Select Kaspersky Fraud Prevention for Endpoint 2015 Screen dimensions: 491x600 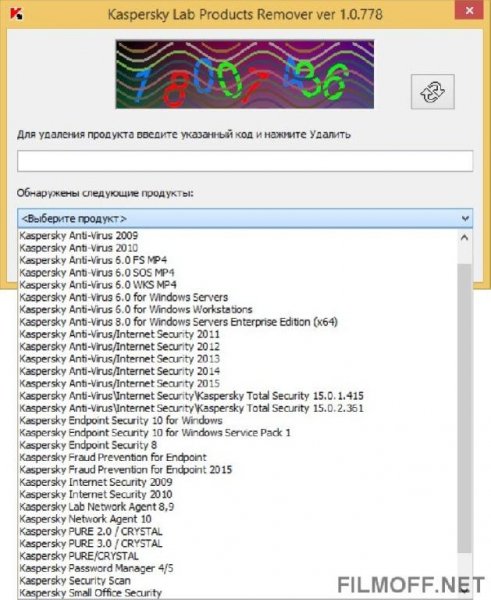coord(238,470)
